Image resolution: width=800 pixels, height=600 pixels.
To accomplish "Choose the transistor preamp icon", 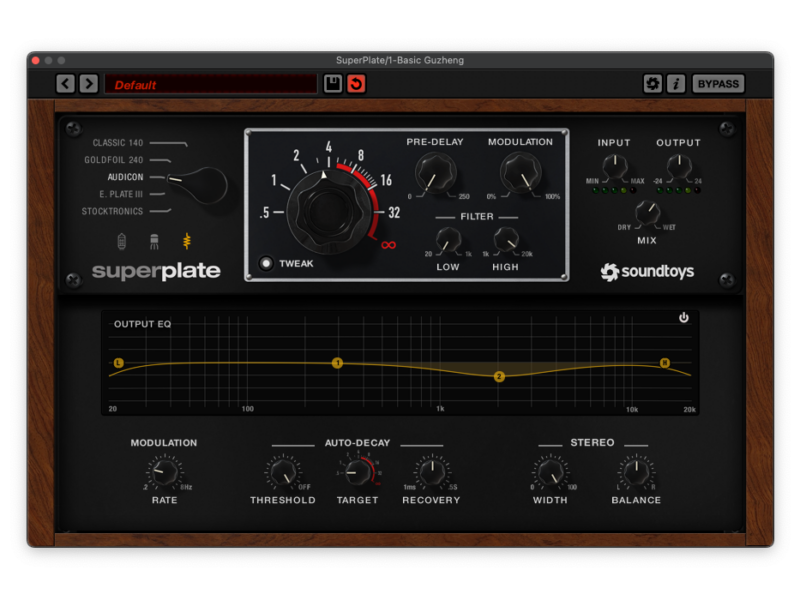I will click(x=154, y=241).
